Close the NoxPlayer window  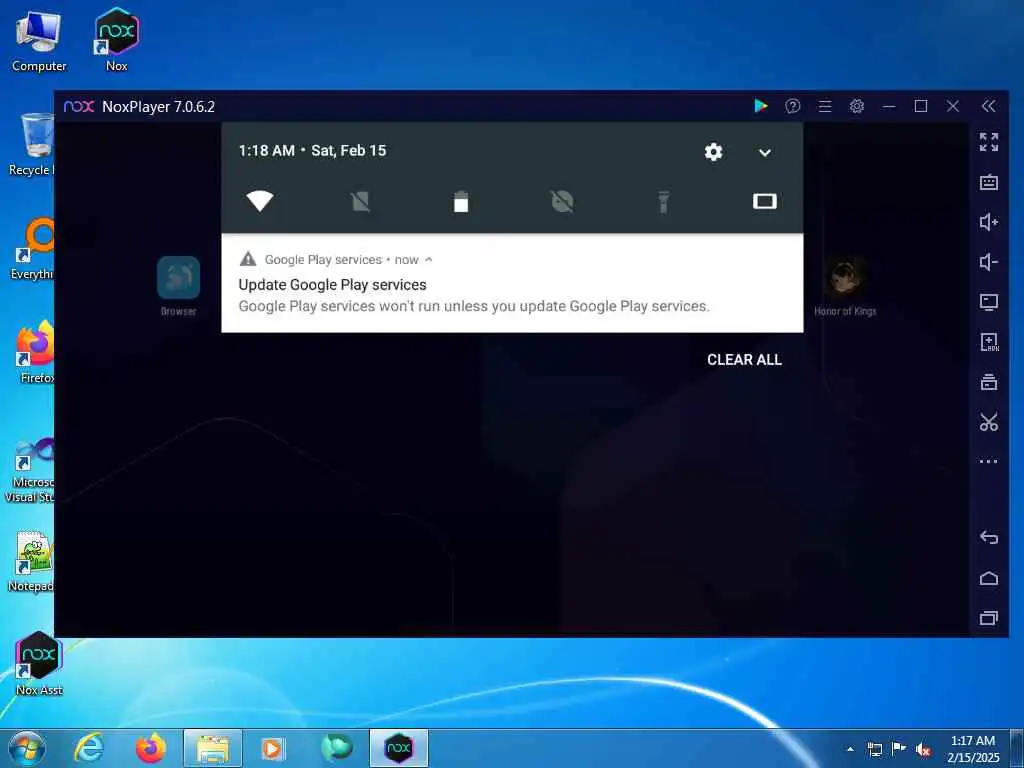click(x=953, y=106)
